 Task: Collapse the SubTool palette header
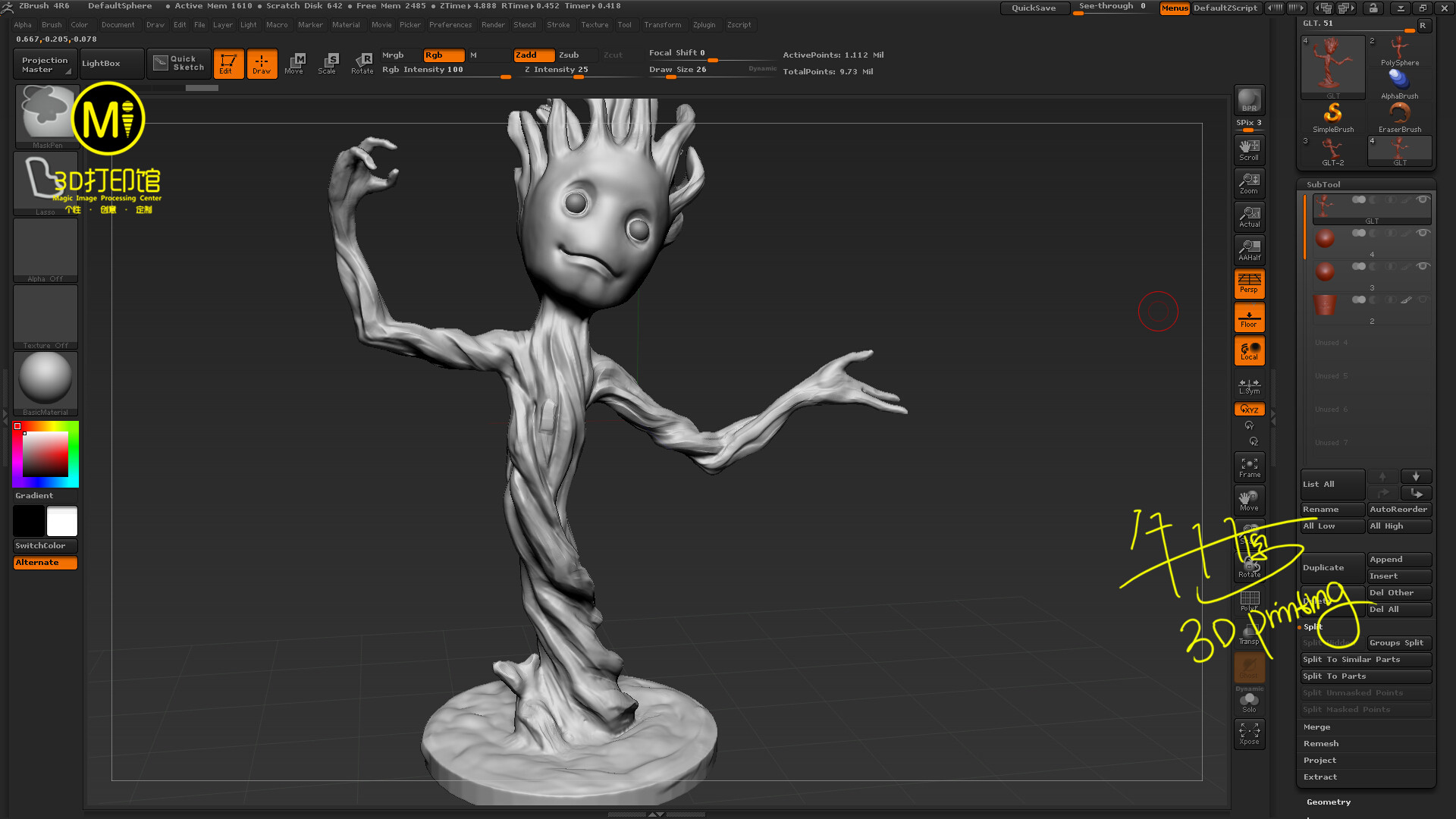tap(1323, 184)
